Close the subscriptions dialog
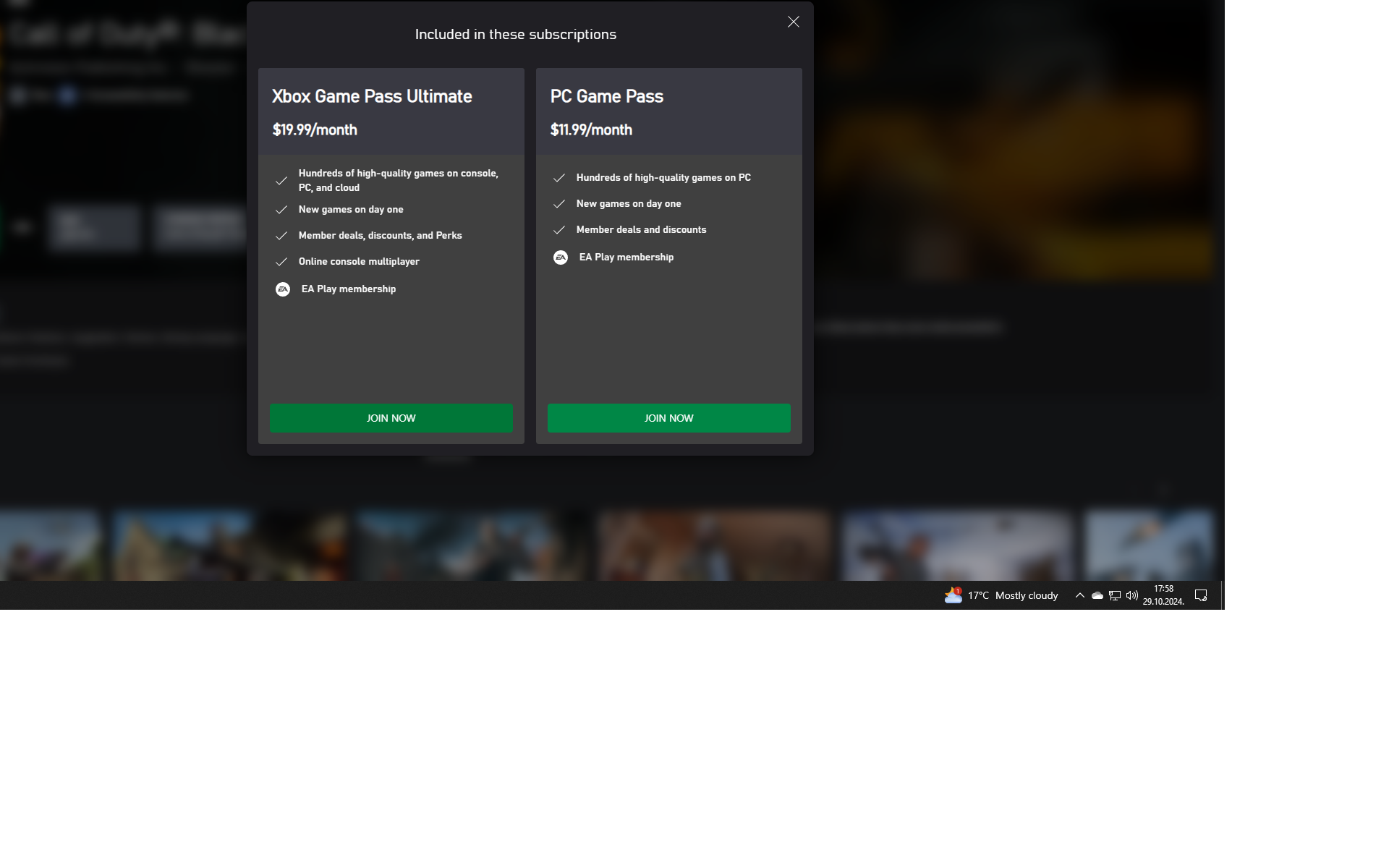Screen dimensions: 1389x868 point(794,22)
